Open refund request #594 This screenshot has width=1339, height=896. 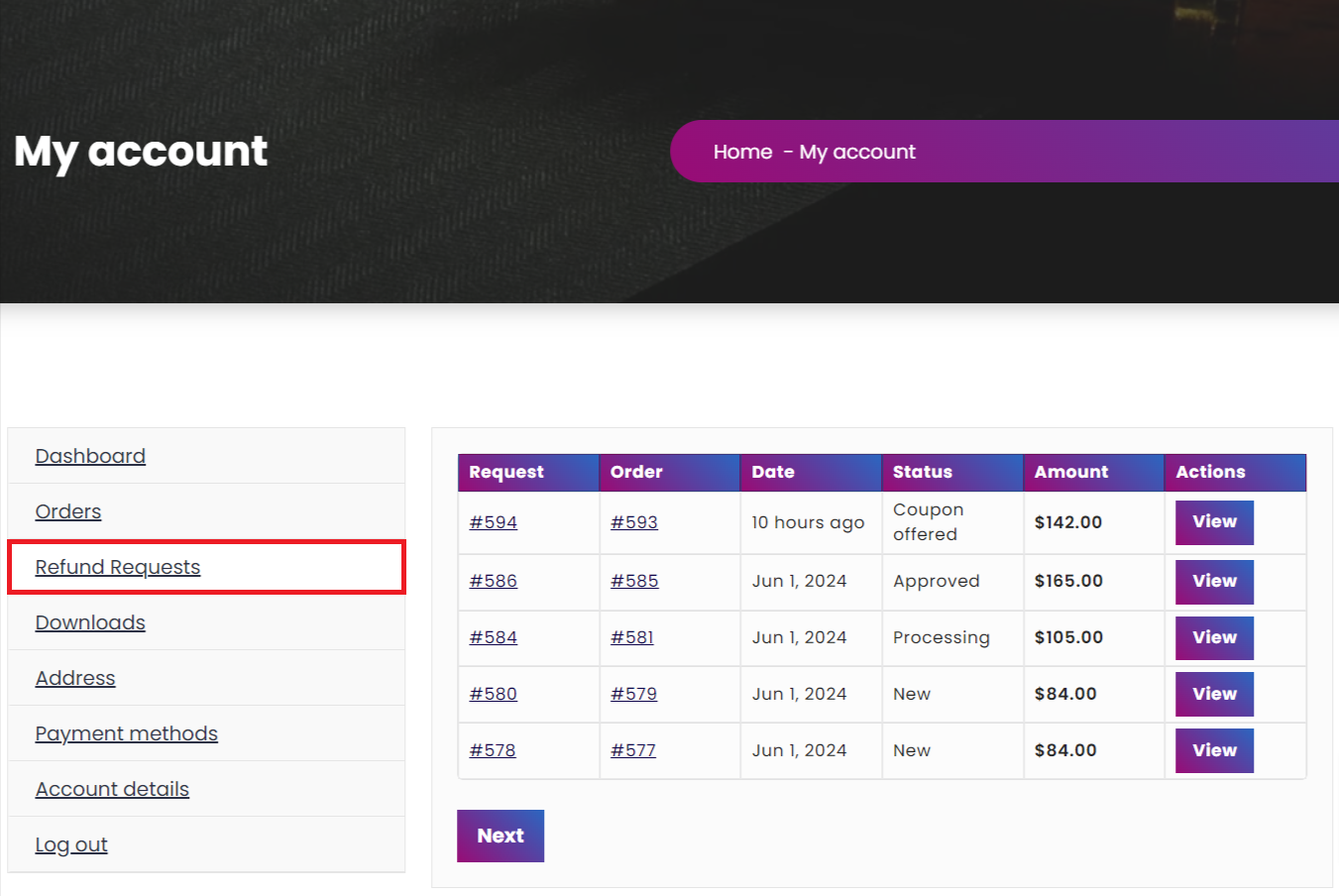493,522
